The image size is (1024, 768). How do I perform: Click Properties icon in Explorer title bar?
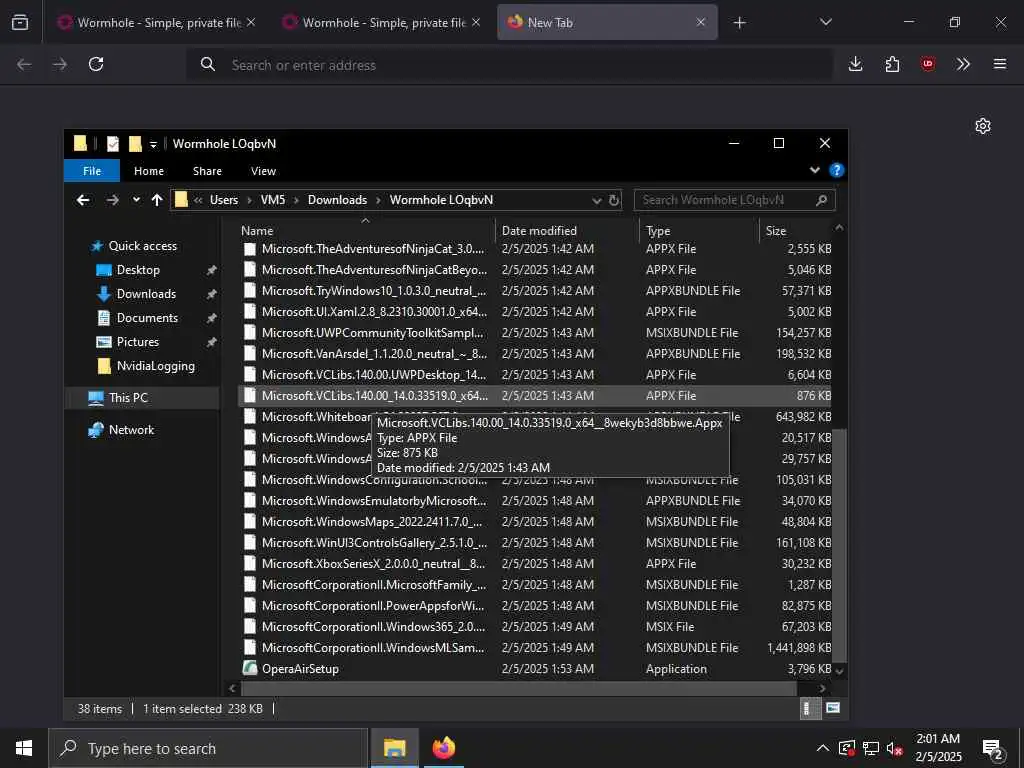113,144
